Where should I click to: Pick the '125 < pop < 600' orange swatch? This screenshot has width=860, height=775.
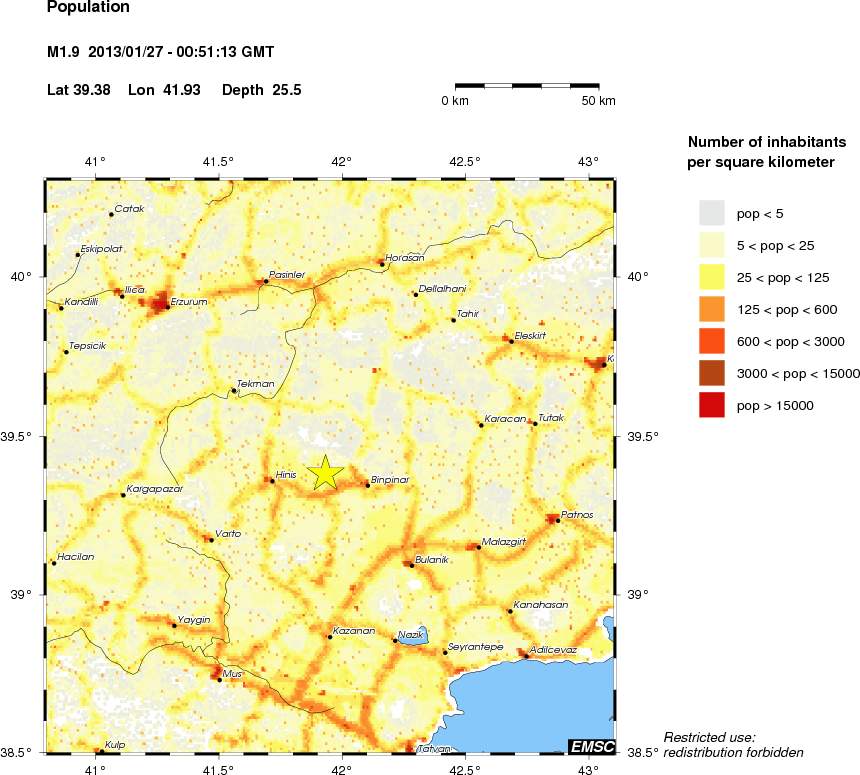click(711, 309)
